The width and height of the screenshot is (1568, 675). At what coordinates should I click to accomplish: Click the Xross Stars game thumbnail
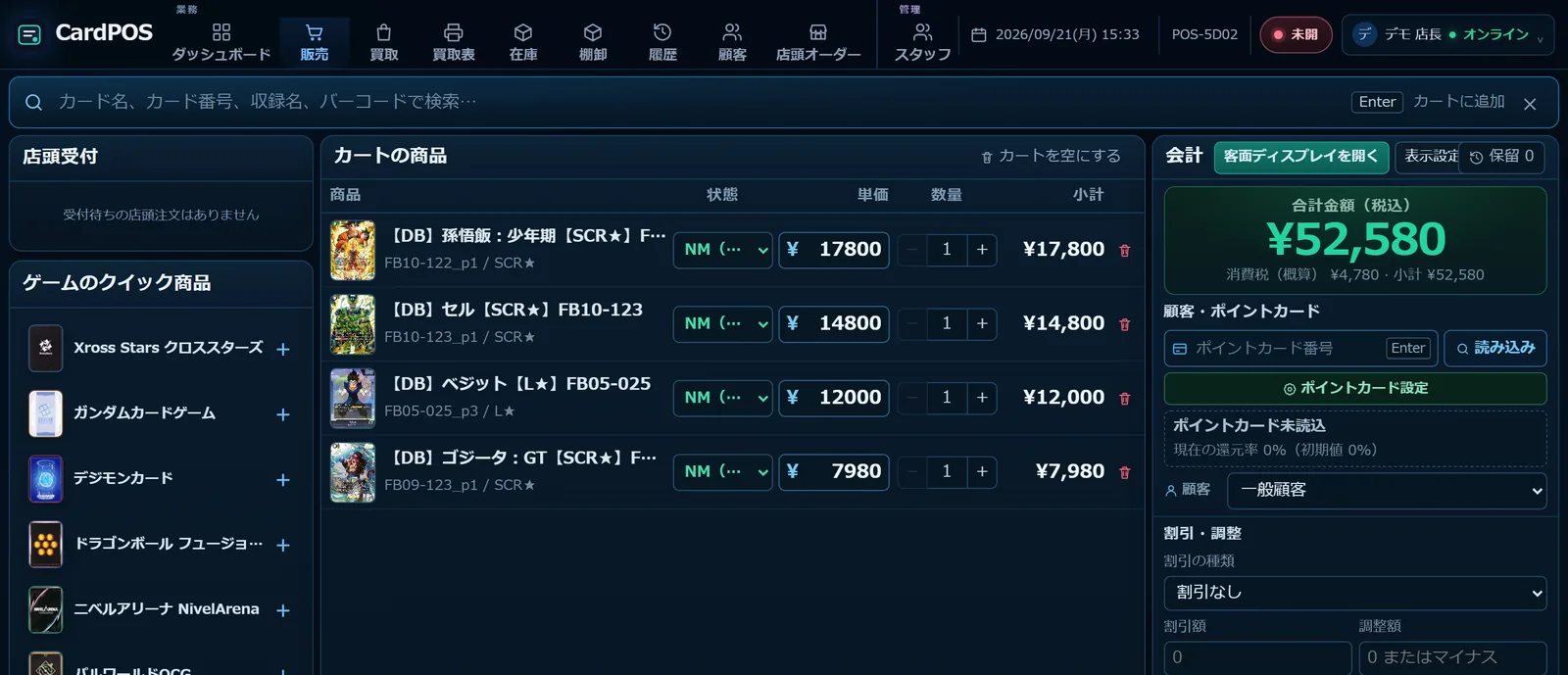[x=46, y=349]
